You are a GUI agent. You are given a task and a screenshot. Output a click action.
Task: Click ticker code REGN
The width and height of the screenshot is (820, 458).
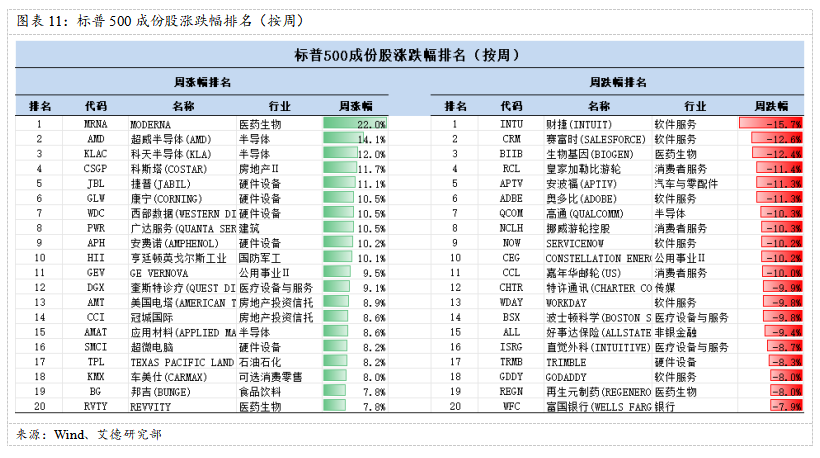pyautogui.click(x=511, y=392)
